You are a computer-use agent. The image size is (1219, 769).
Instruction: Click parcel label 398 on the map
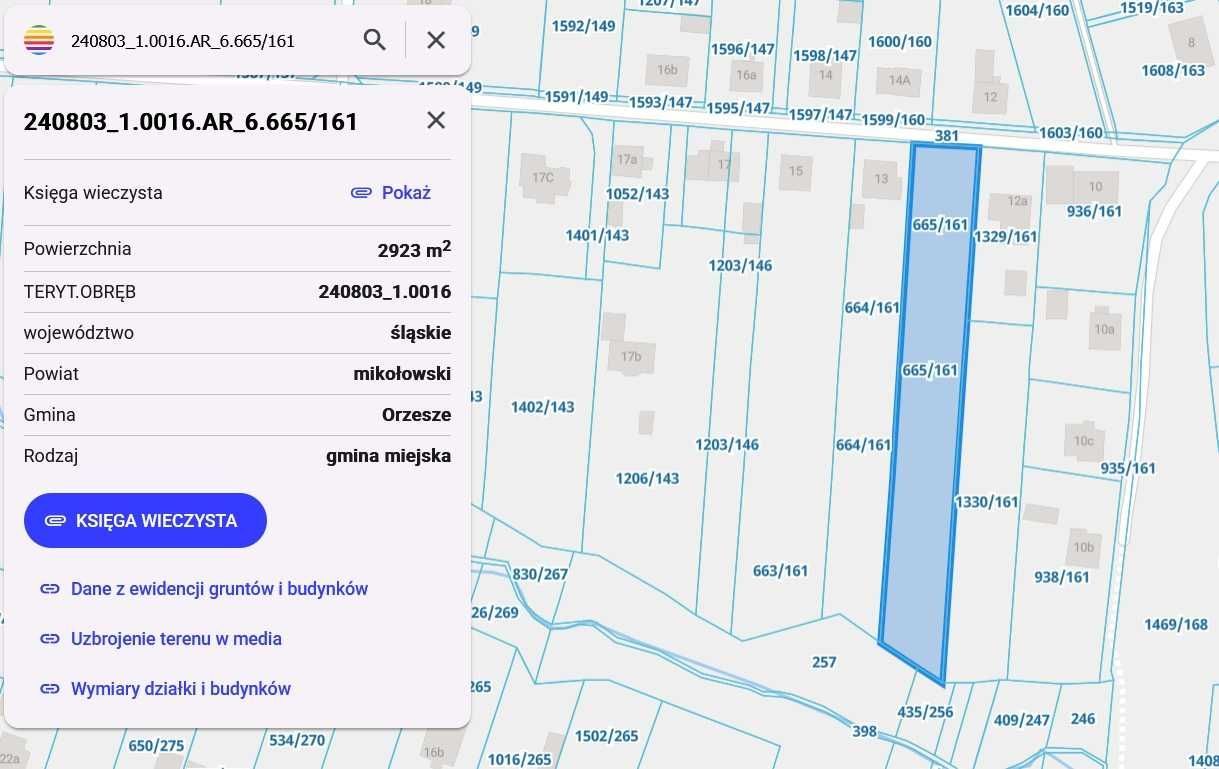(x=864, y=732)
